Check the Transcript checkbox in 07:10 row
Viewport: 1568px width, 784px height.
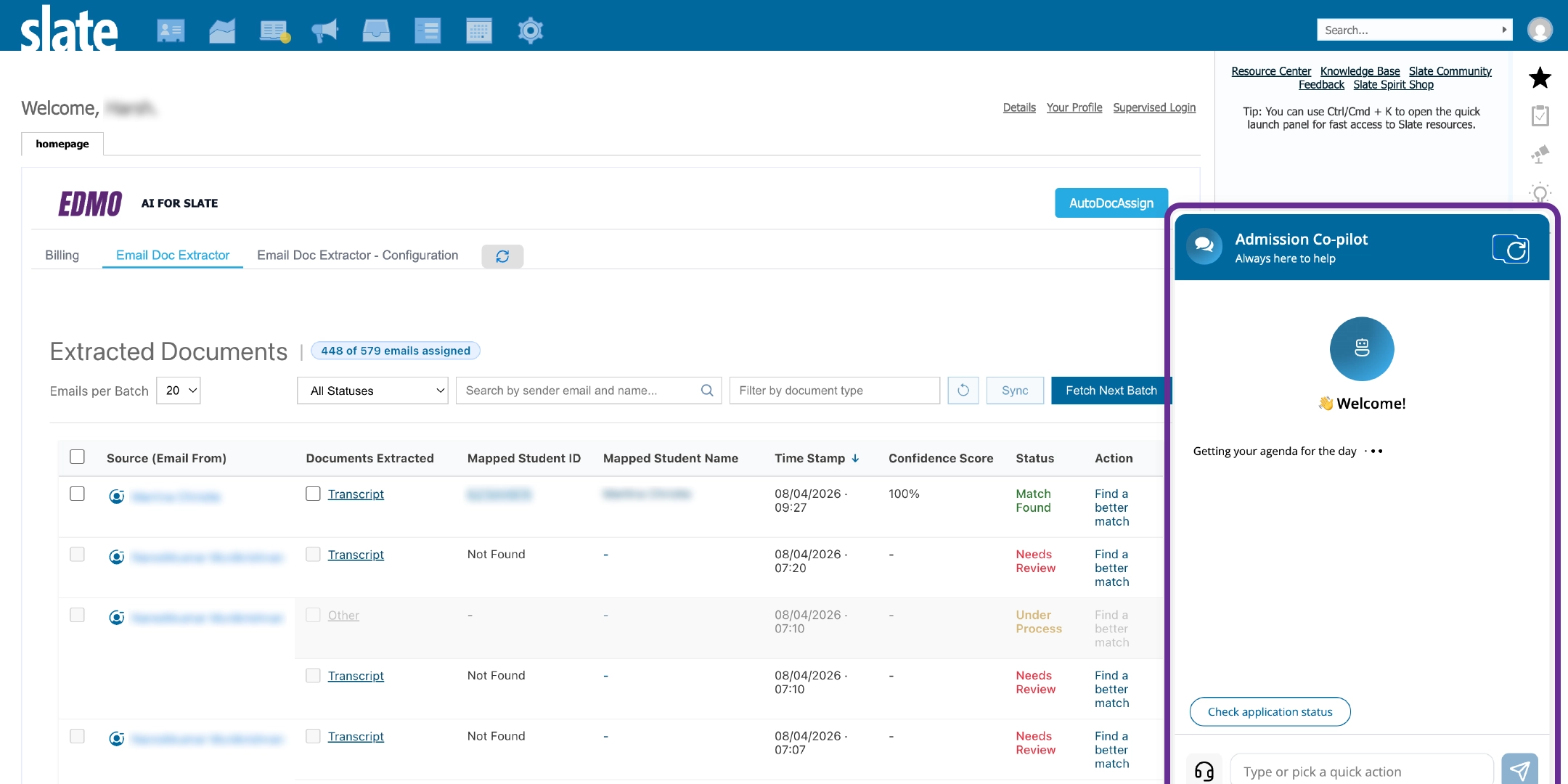(x=313, y=676)
